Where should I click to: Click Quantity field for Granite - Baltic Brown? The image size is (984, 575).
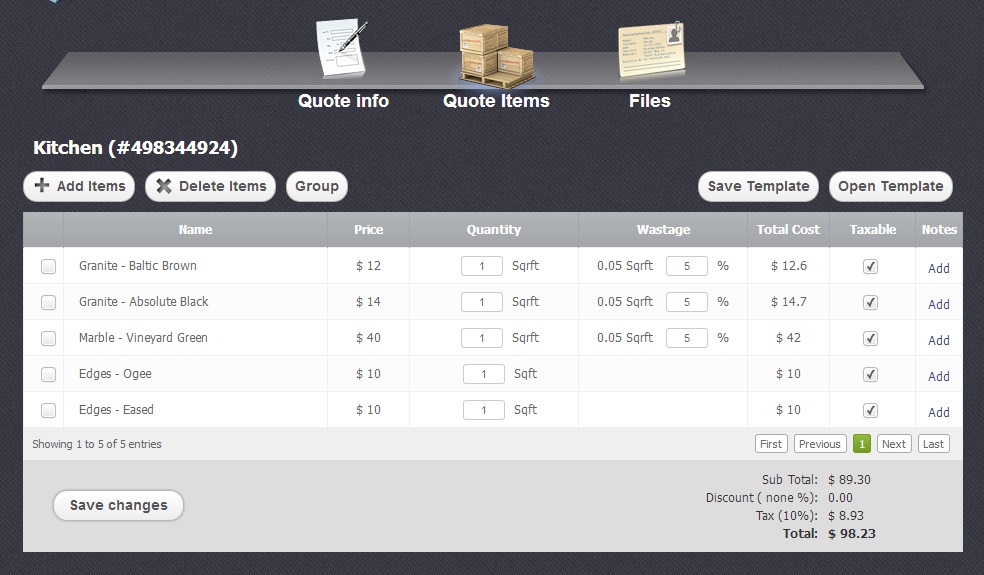[482, 267]
